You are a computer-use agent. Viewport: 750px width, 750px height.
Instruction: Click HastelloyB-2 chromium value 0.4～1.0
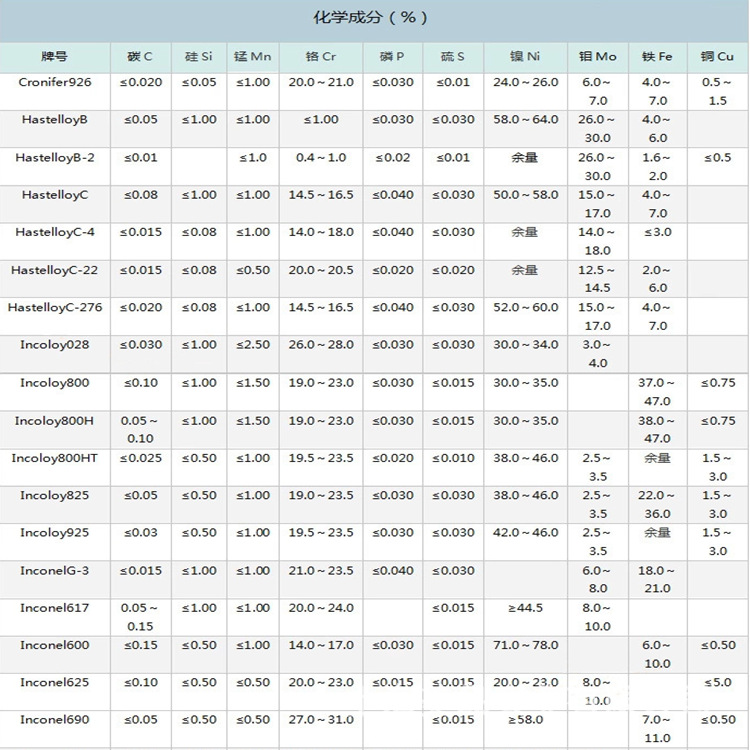pos(321,158)
